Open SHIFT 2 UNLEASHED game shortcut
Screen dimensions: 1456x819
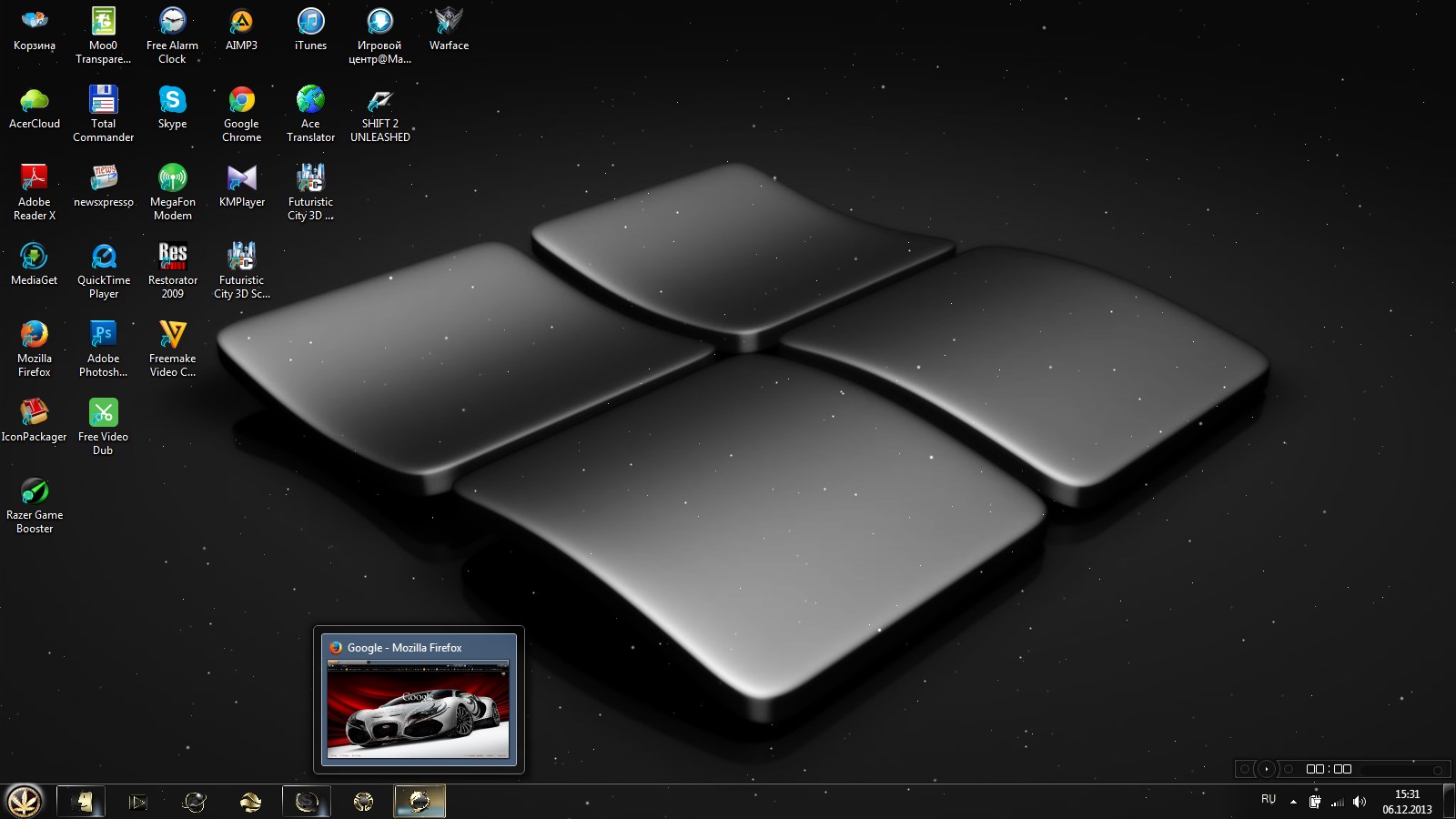(379, 114)
